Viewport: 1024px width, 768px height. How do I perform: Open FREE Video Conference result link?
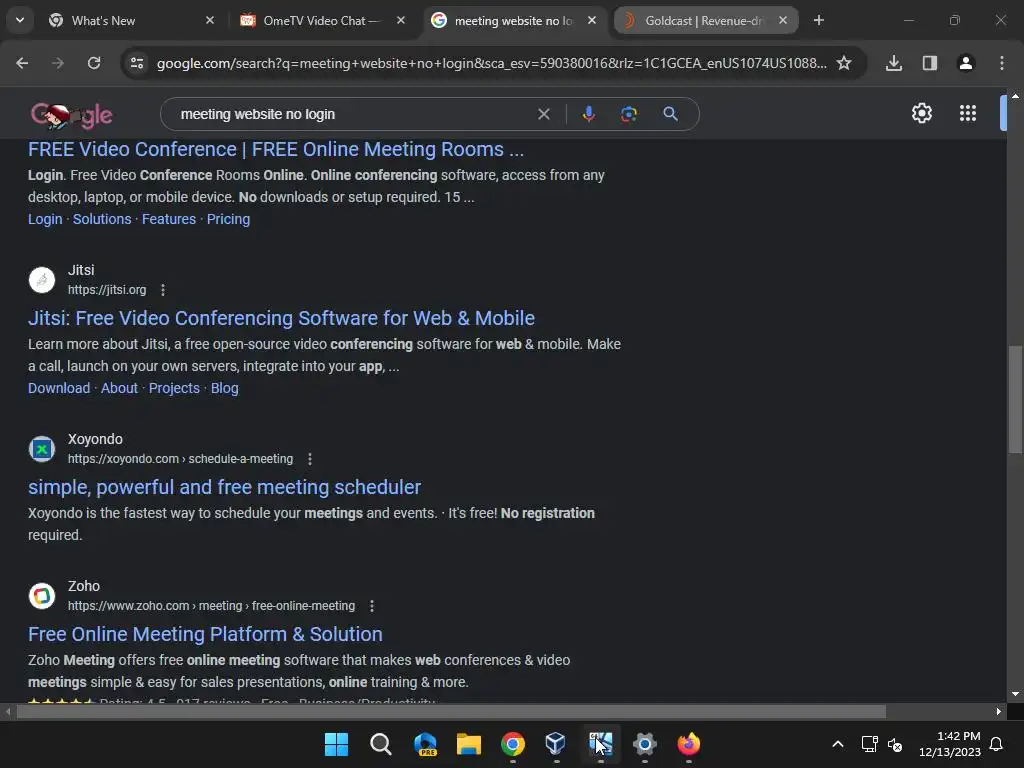tap(276, 149)
